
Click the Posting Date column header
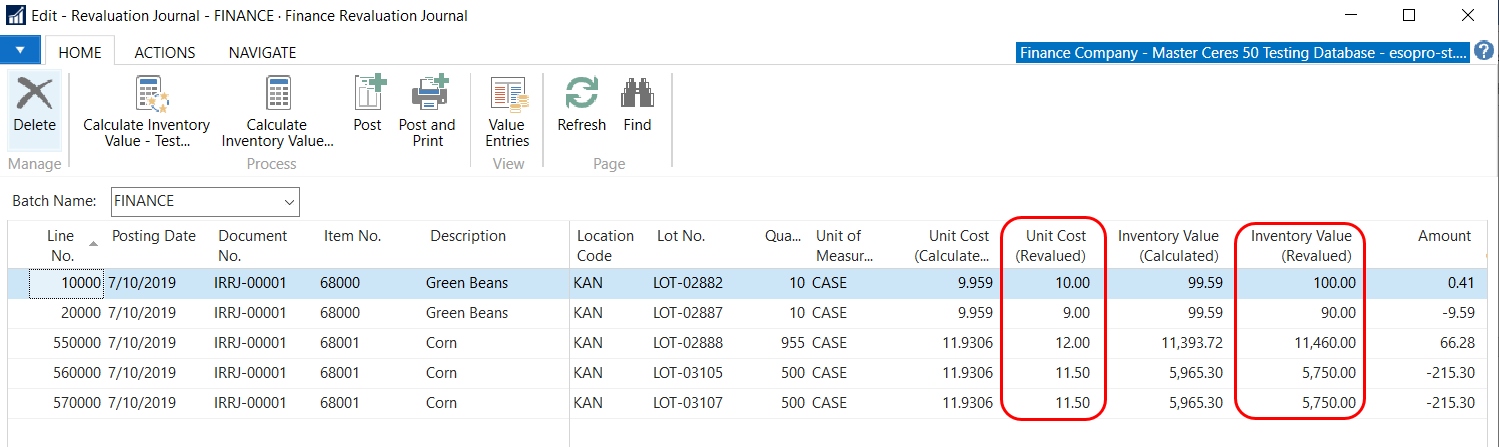tap(153, 236)
